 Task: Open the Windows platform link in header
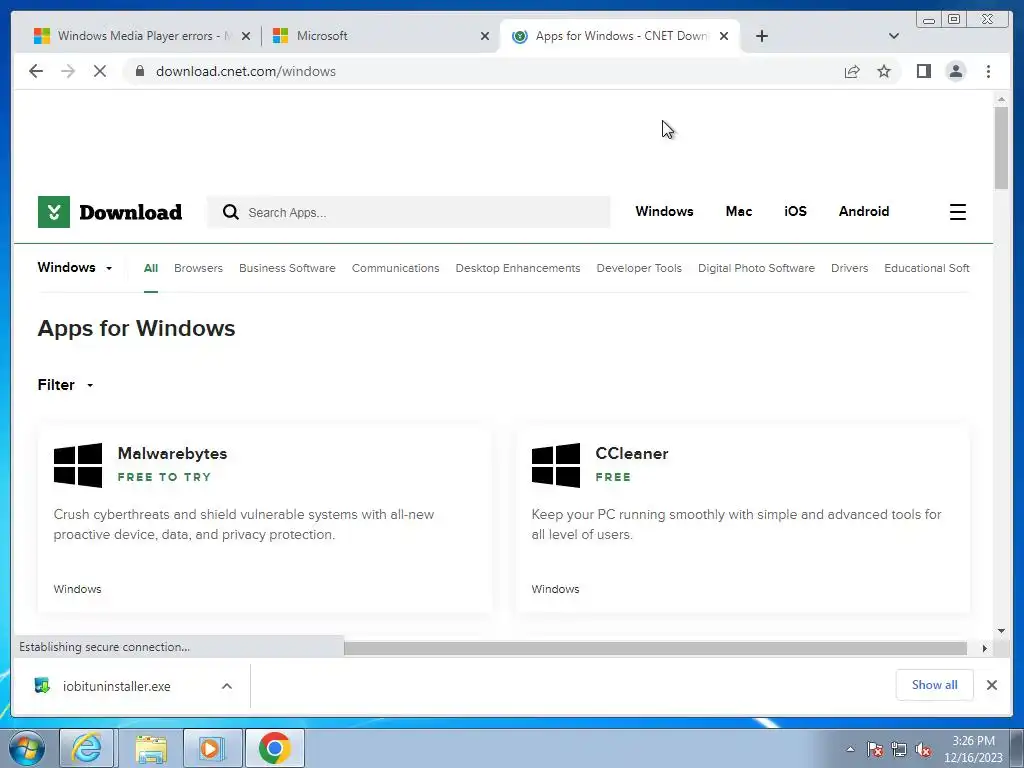click(x=664, y=212)
